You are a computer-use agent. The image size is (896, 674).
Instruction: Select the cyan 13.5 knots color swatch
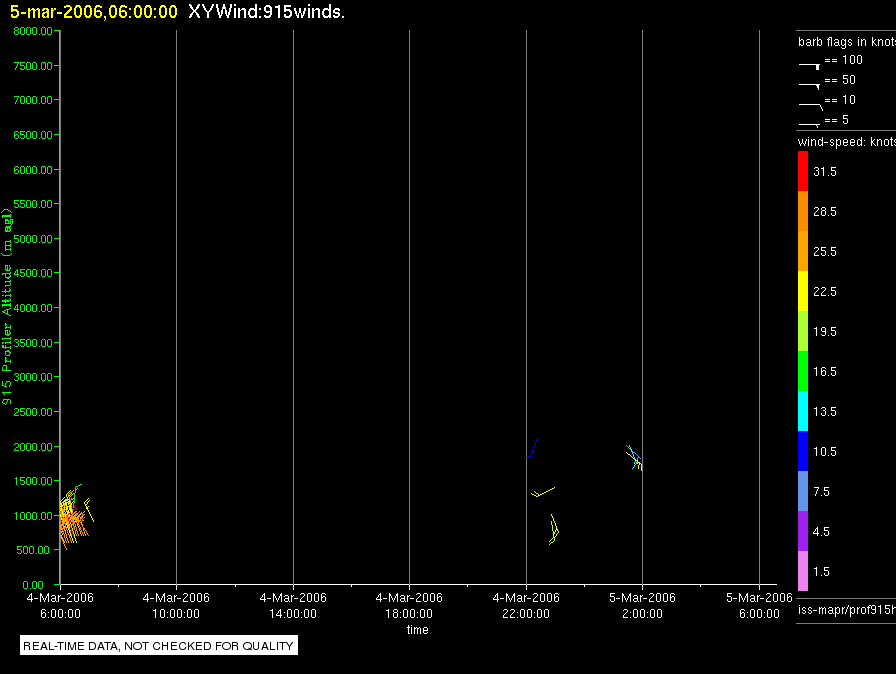click(803, 411)
